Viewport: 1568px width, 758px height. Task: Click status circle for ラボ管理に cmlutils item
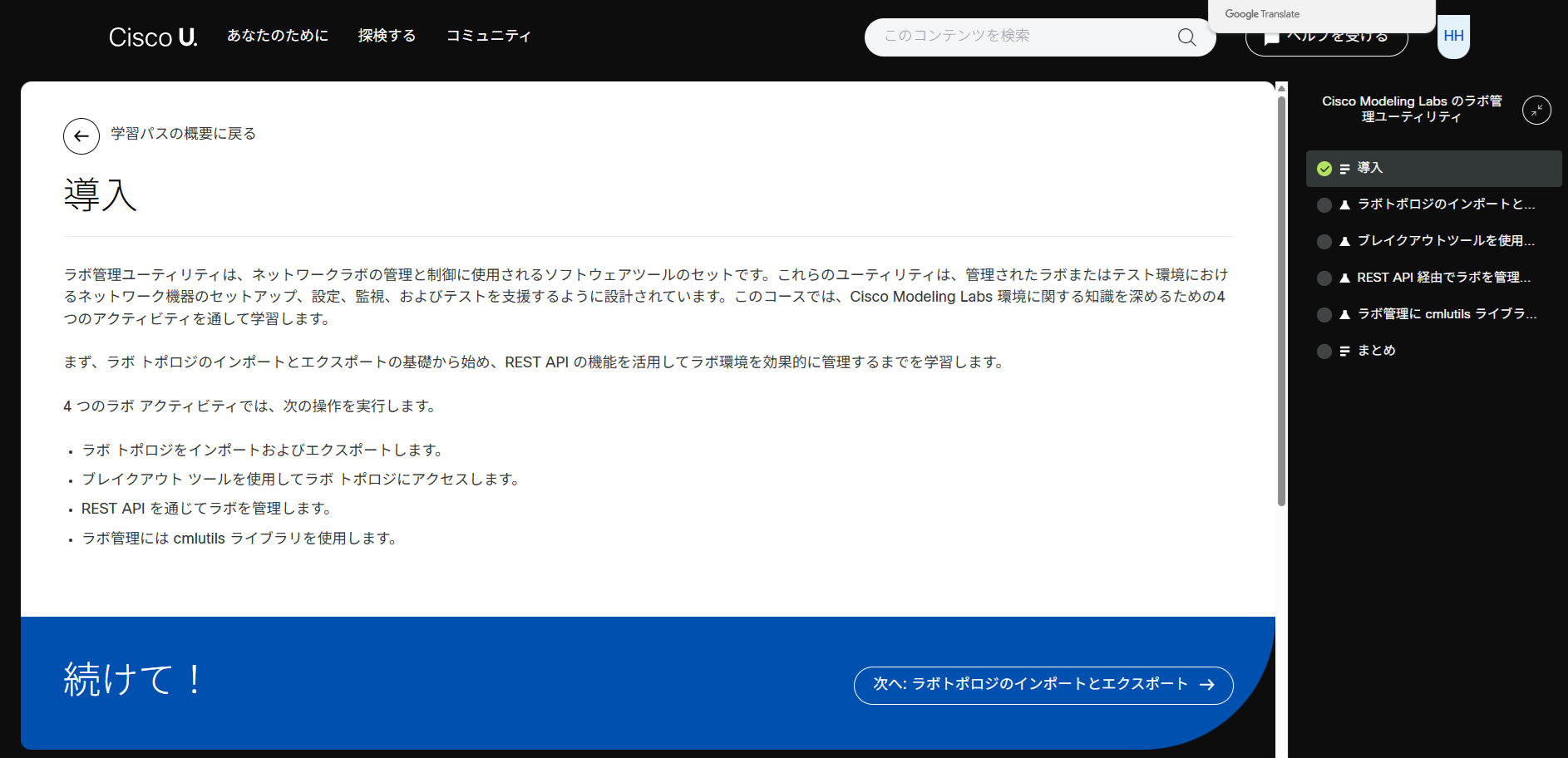click(x=1324, y=315)
